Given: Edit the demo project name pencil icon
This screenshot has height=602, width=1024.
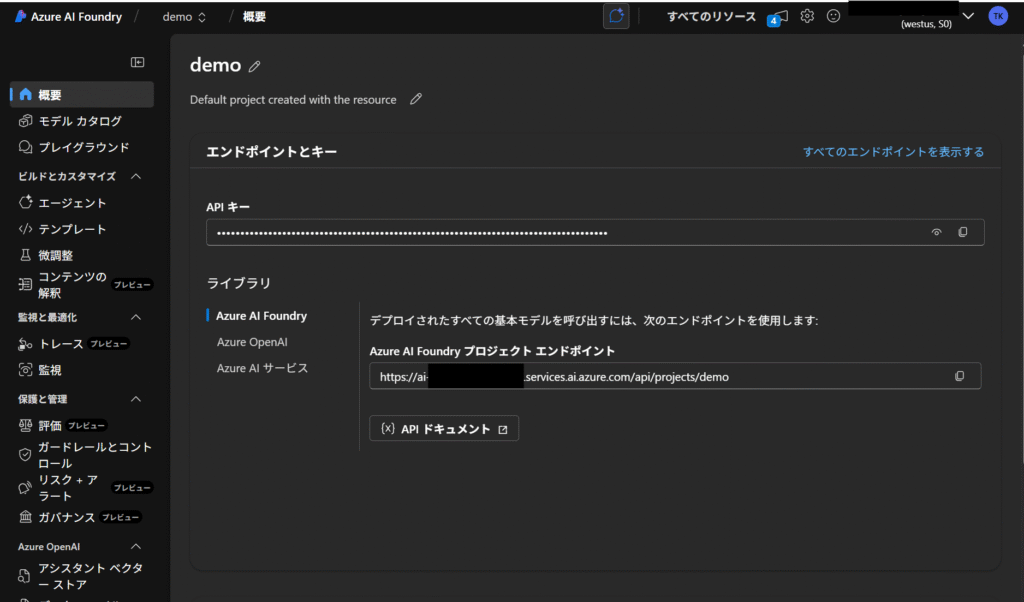Looking at the screenshot, I should (x=254, y=66).
